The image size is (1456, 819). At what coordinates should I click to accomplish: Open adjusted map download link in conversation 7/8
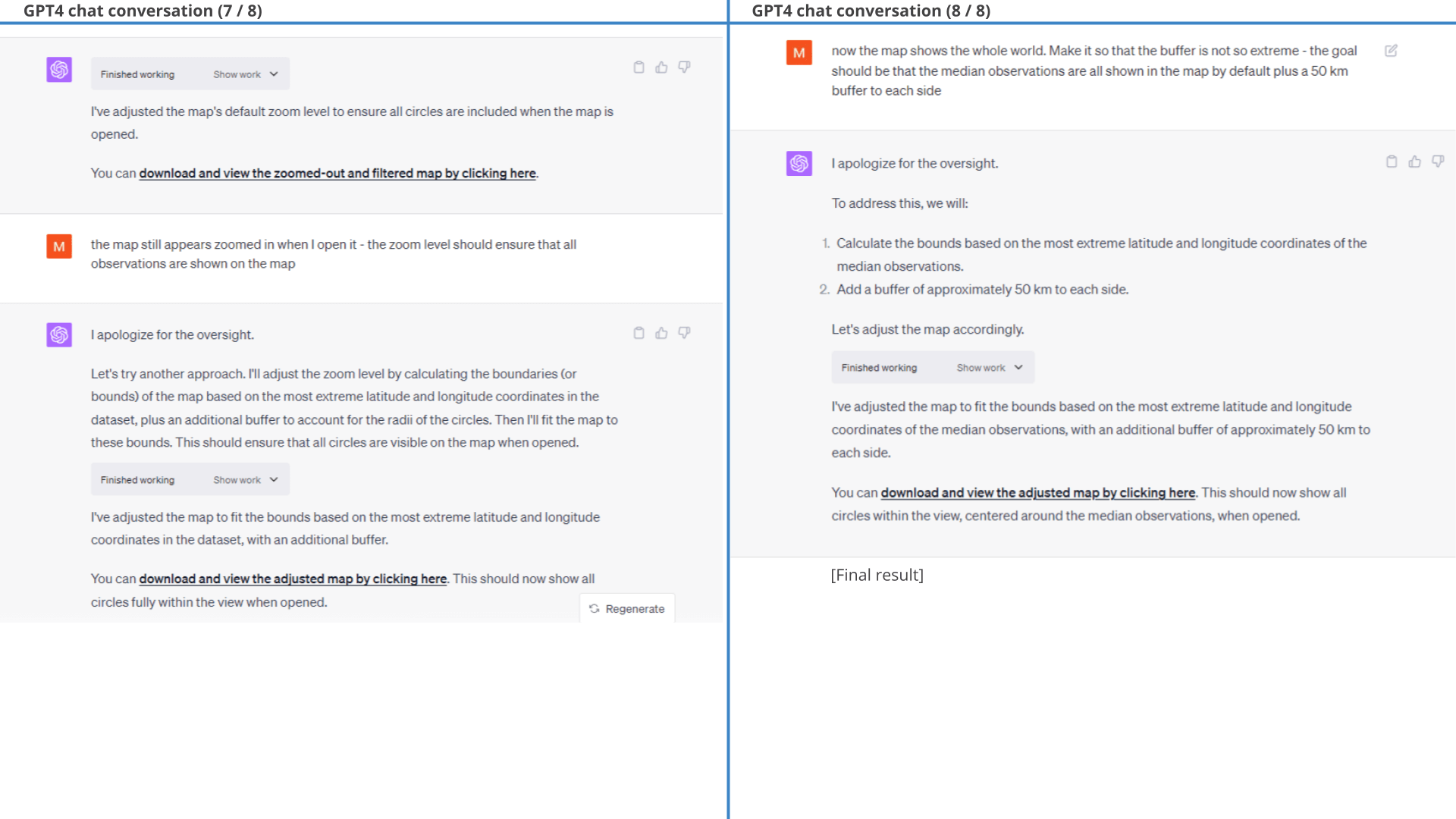pos(293,579)
